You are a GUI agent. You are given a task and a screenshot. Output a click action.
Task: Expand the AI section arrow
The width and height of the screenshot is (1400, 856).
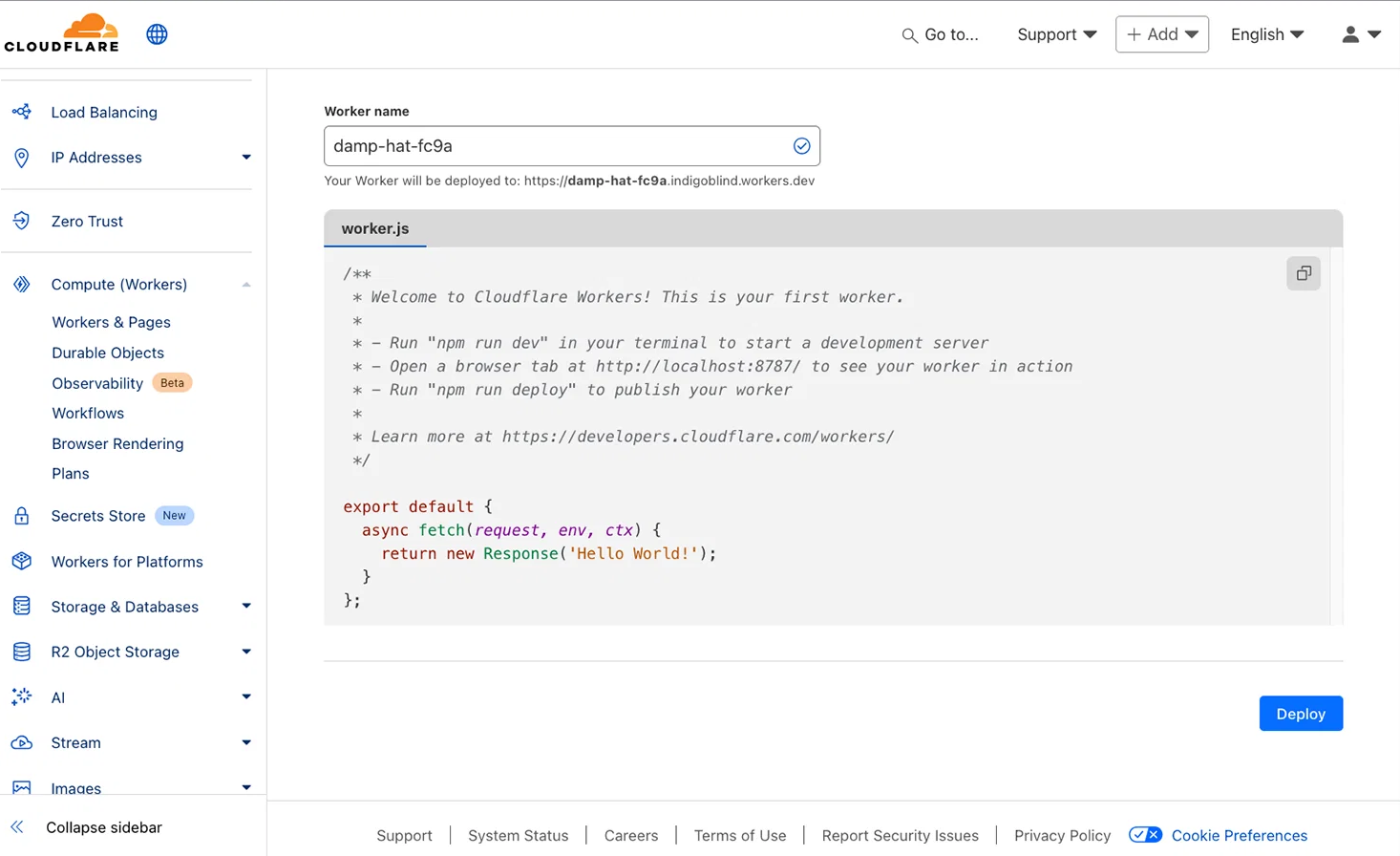[246, 697]
